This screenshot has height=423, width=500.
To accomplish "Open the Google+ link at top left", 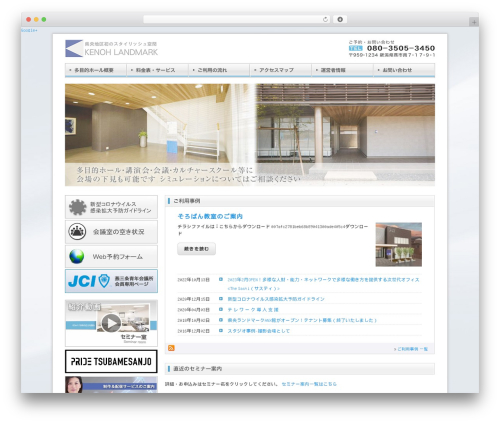I will [29, 30].
